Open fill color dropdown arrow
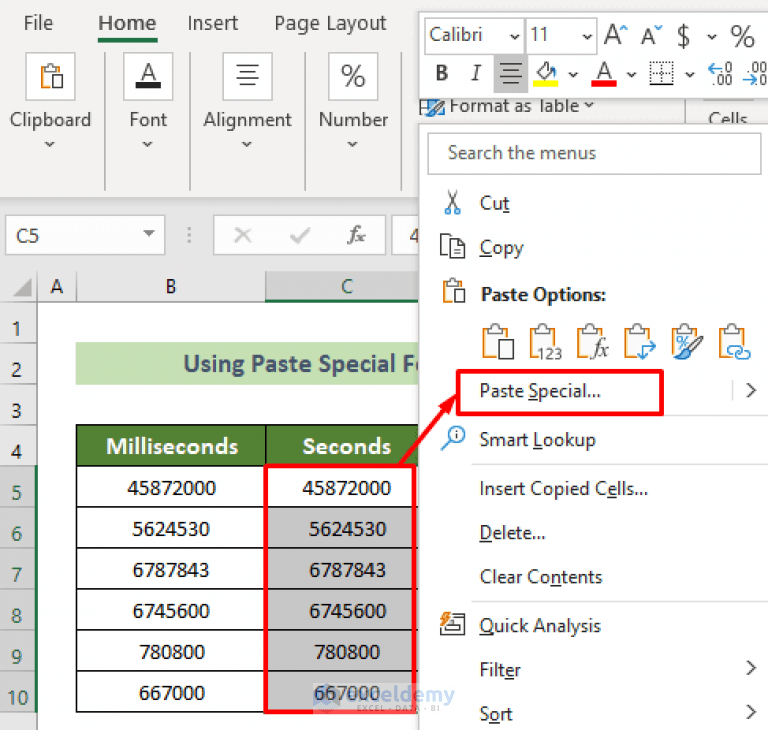This screenshot has height=730, width=768. pyautogui.click(x=573, y=74)
